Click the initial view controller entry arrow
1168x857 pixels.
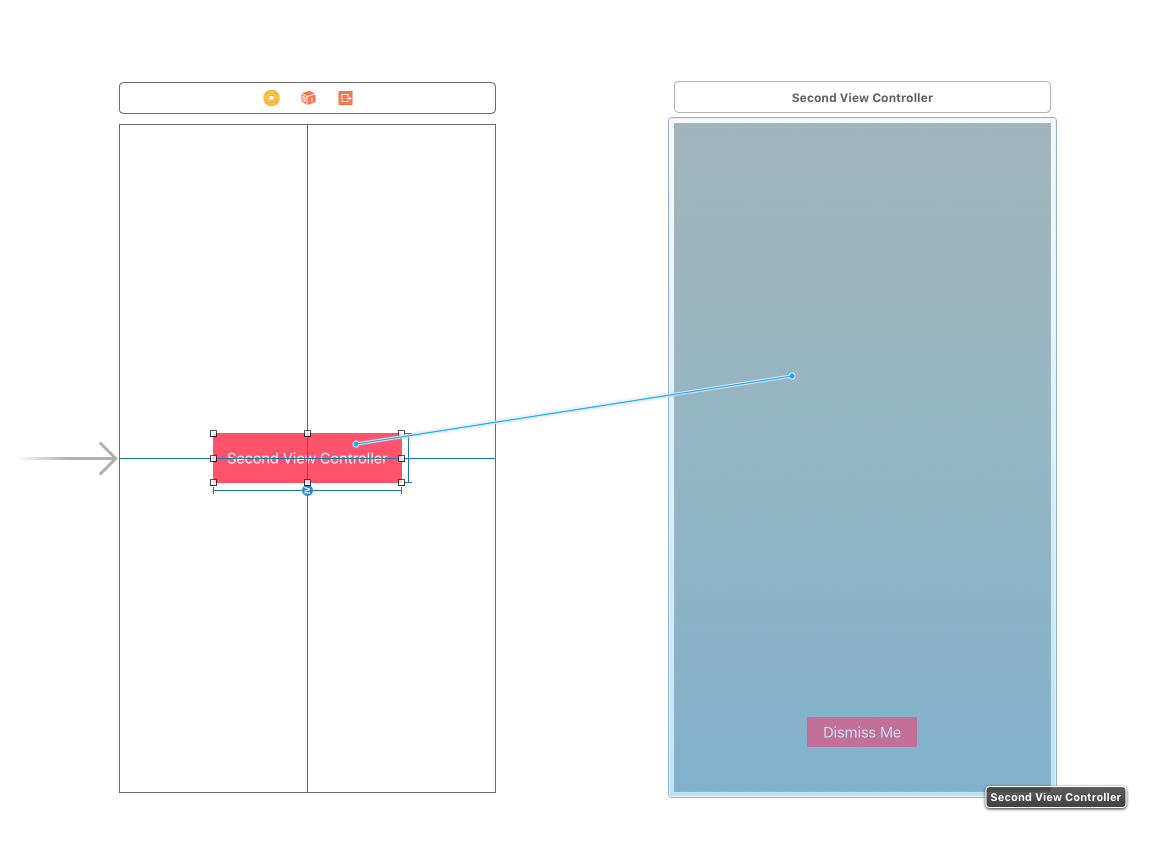(x=70, y=458)
